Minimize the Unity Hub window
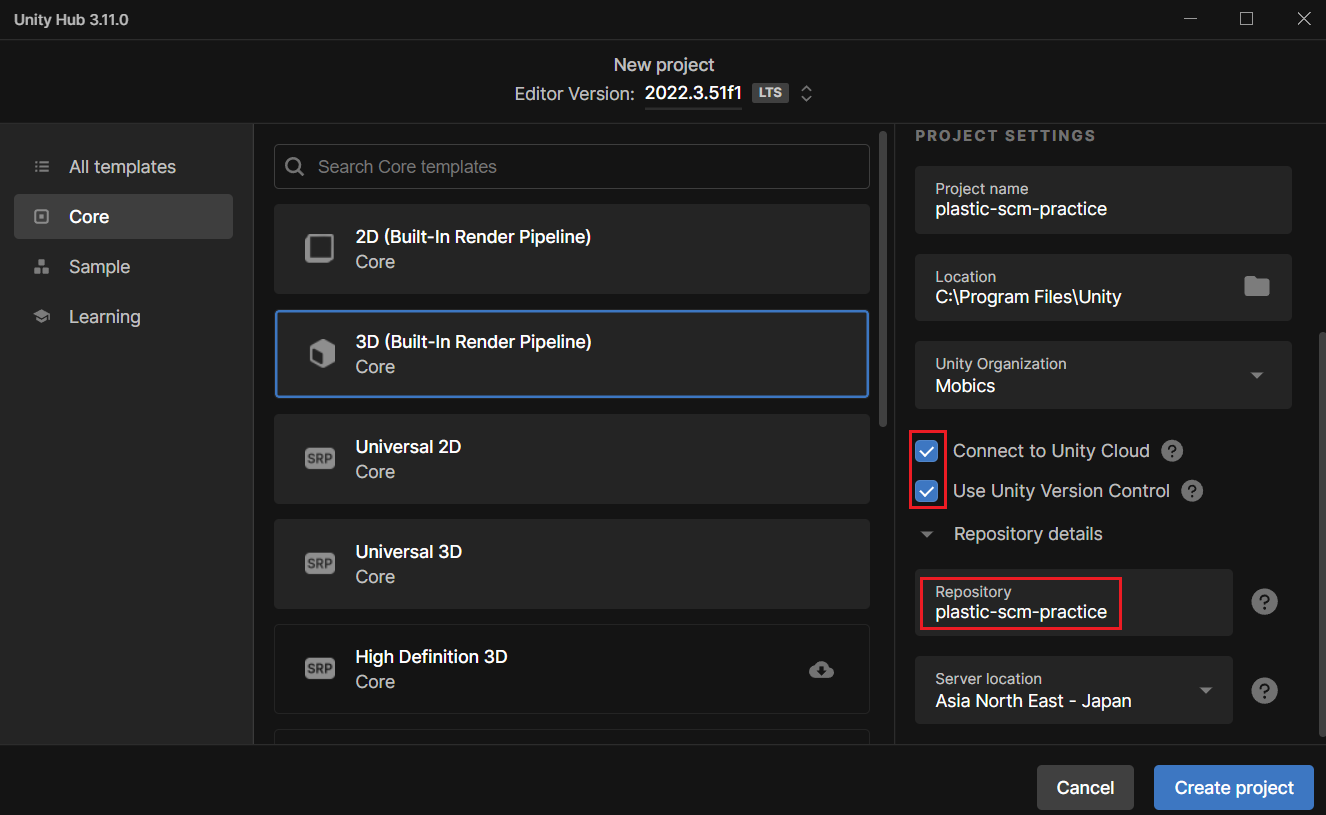 click(x=1190, y=19)
